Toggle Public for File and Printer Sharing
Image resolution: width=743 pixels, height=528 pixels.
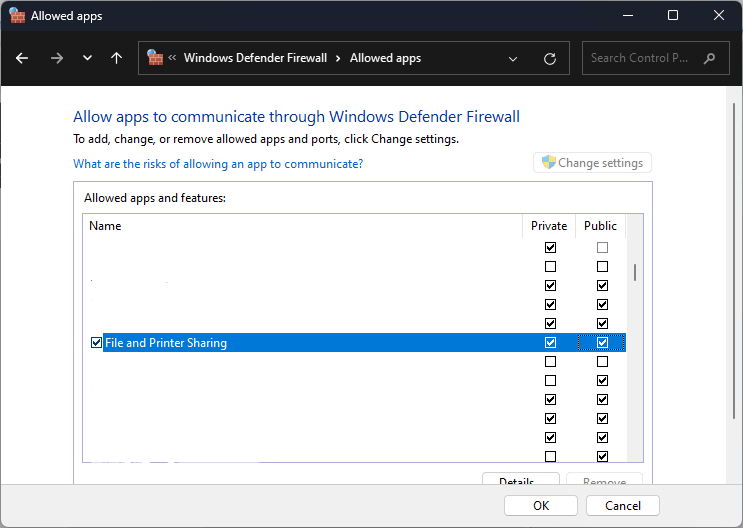tap(602, 343)
